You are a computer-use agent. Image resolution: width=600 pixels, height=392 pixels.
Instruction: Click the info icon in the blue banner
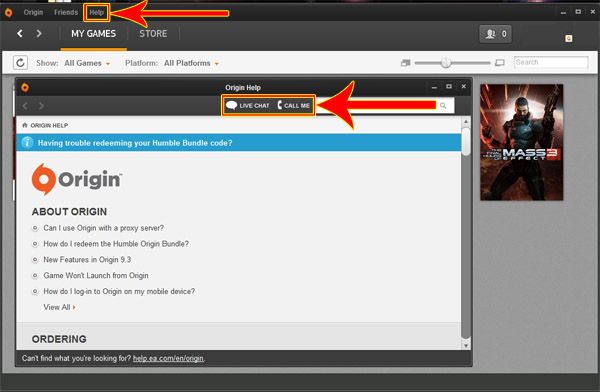(x=27, y=143)
